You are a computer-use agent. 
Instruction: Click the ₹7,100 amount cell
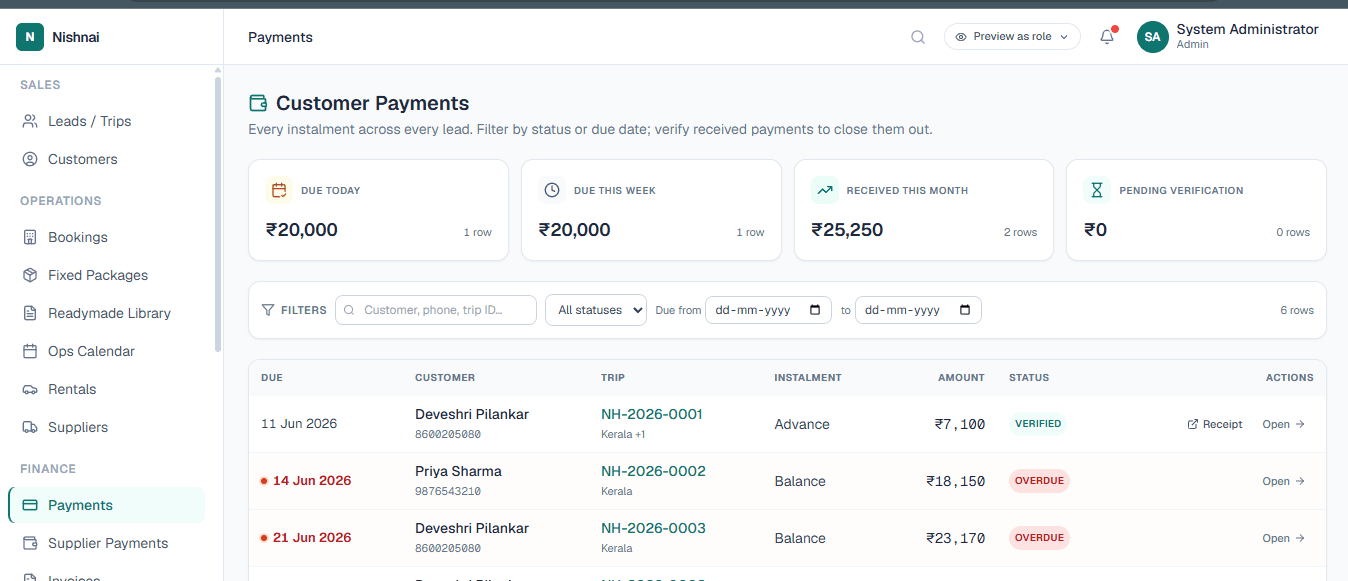point(960,424)
